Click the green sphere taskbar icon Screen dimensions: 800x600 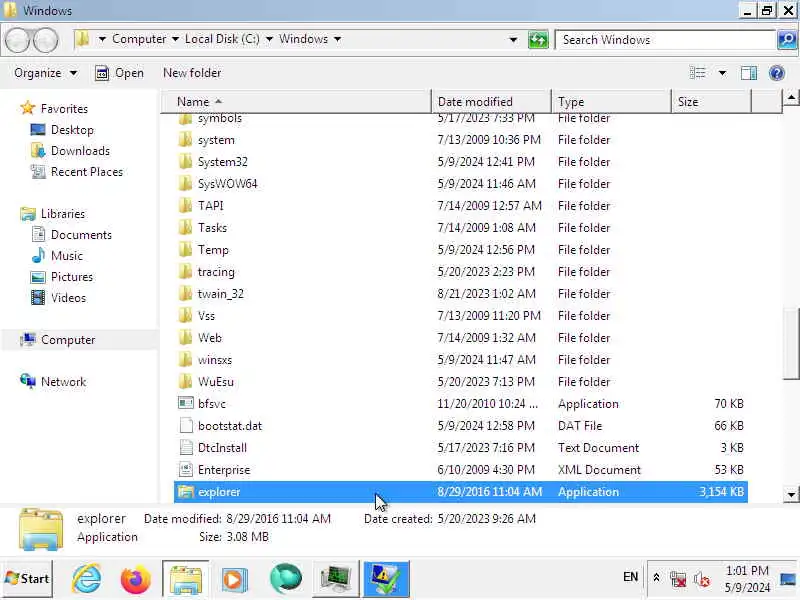point(286,579)
